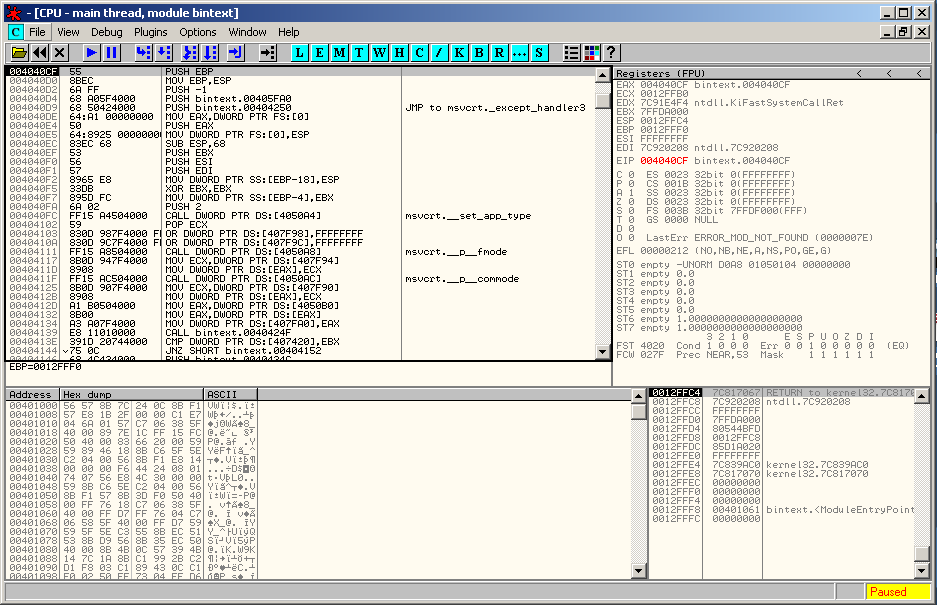Open Handles window (H button)
The width and height of the screenshot is (937, 605).
[400, 52]
